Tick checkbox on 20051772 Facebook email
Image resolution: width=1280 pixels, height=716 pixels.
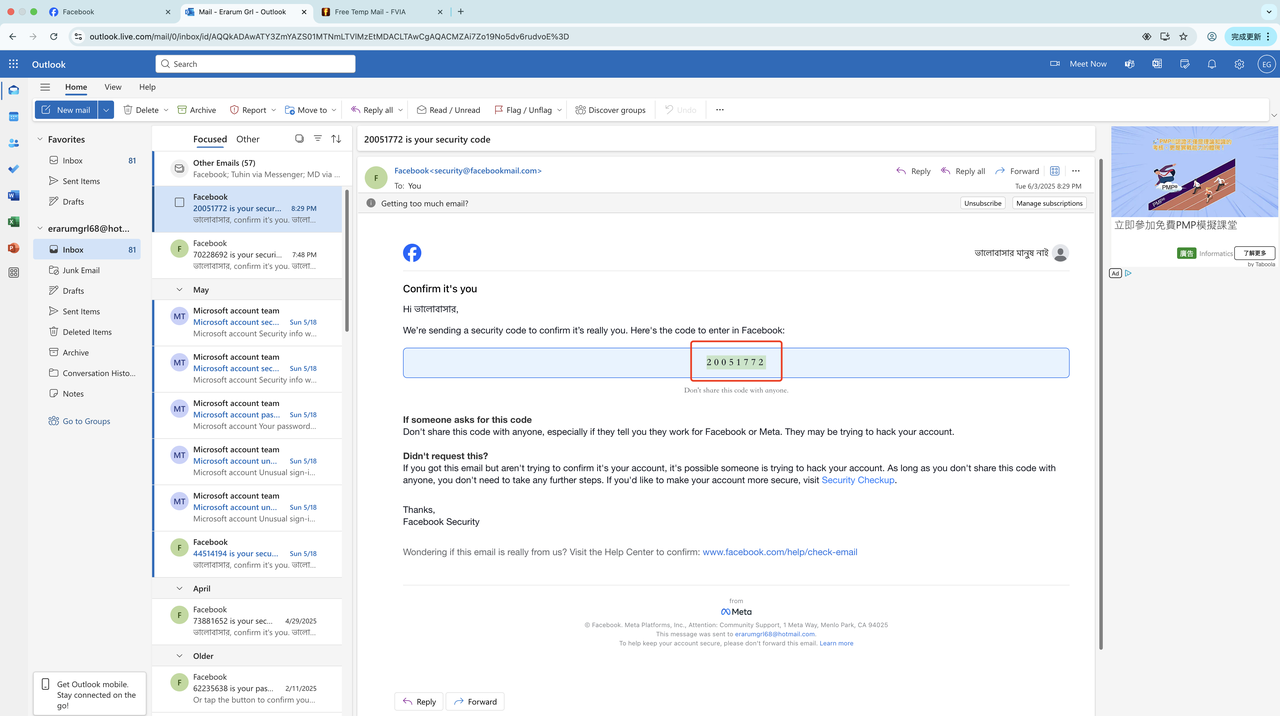click(x=179, y=202)
